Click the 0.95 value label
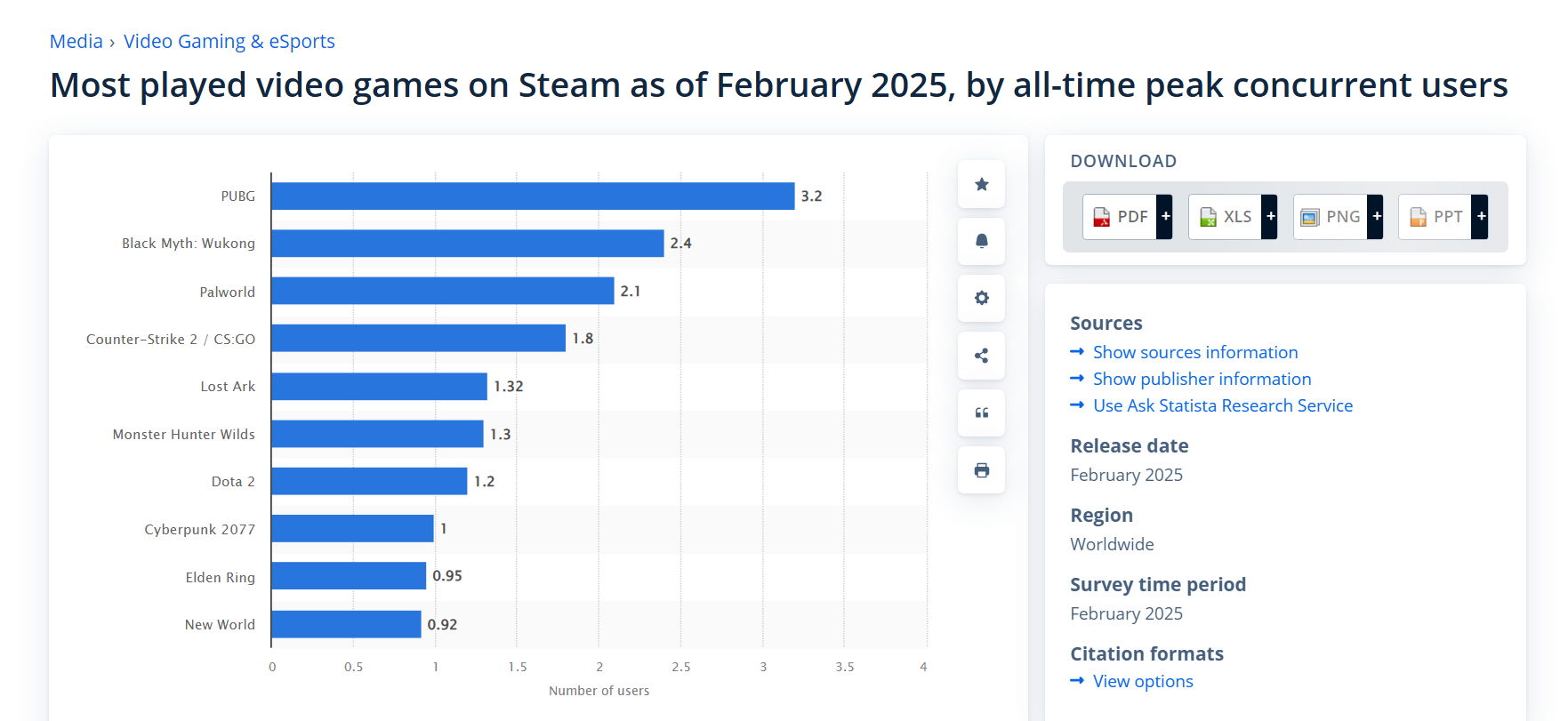The width and height of the screenshot is (1568, 721). [447, 576]
